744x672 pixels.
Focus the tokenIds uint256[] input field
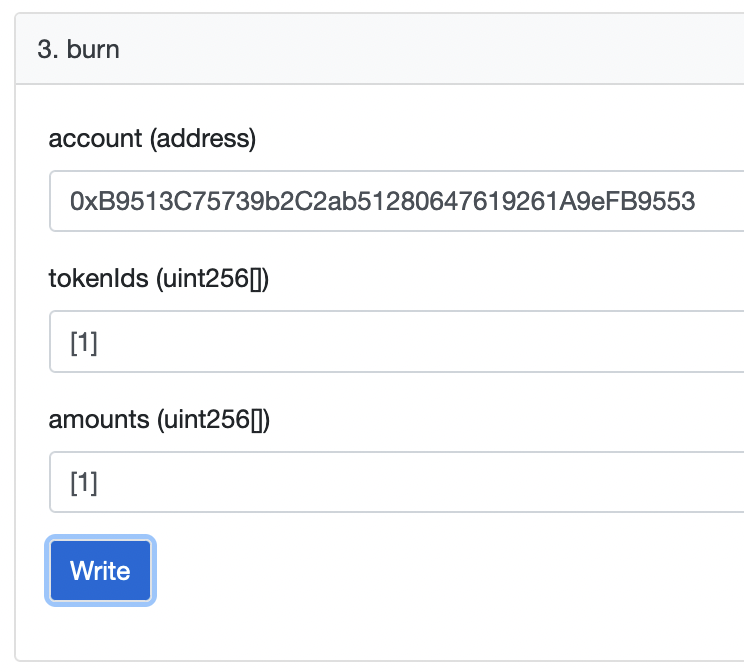[397, 341]
